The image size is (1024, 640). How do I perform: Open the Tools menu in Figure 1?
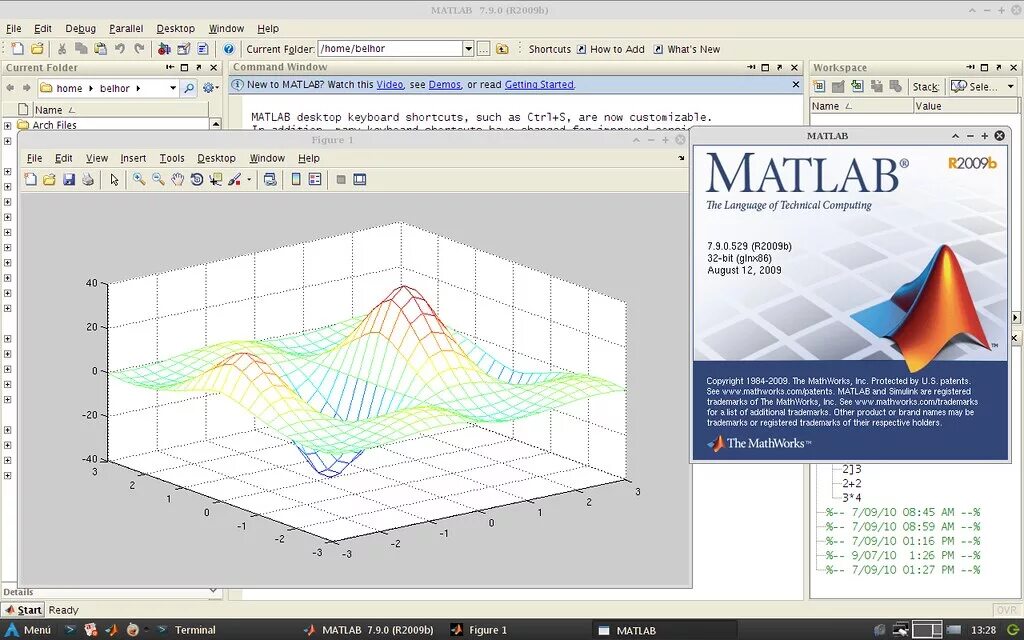point(172,158)
